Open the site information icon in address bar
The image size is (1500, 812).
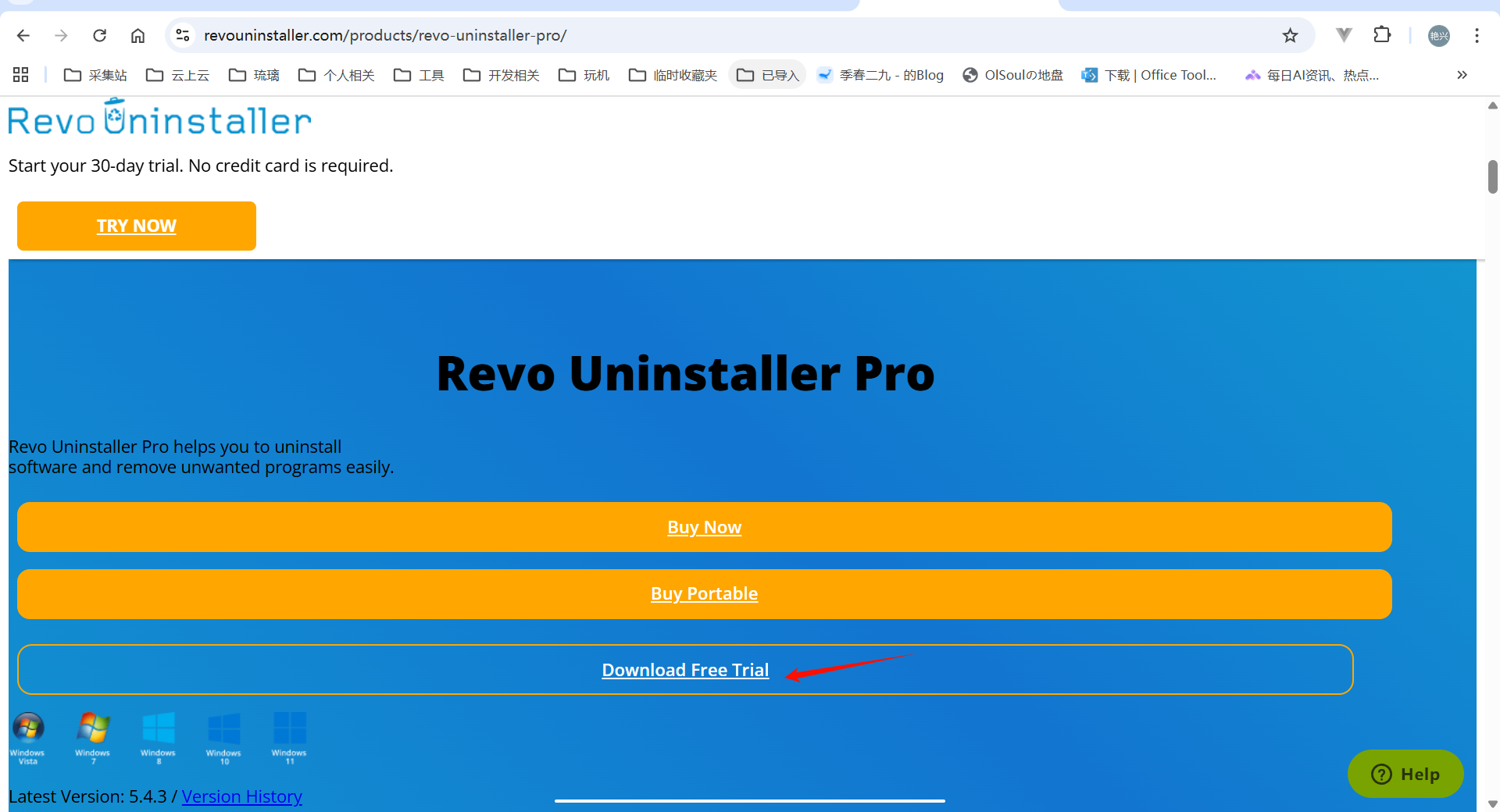coord(183,35)
